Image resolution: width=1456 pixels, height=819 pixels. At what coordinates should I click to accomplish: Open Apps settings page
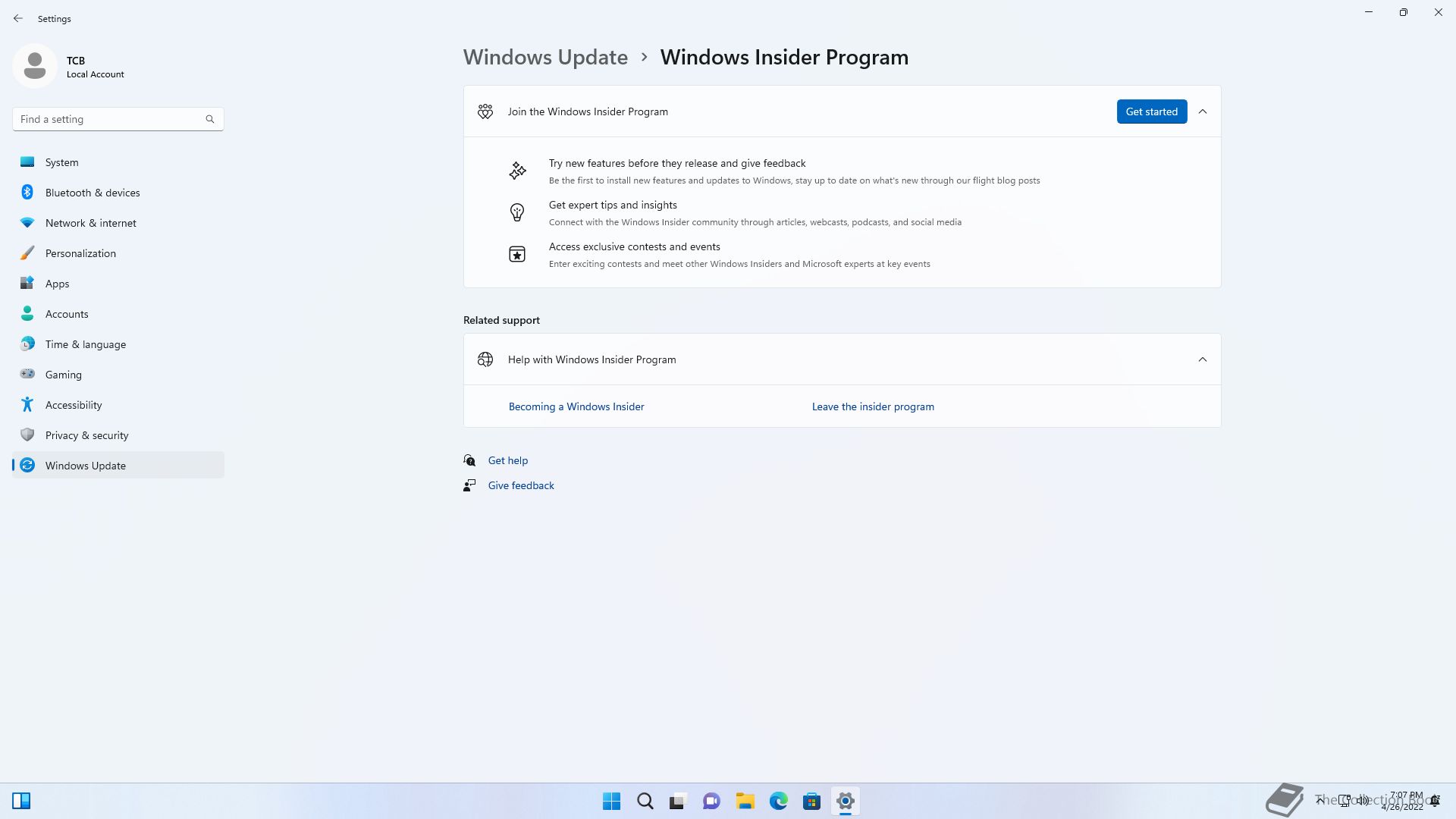[x=118, y=283]
